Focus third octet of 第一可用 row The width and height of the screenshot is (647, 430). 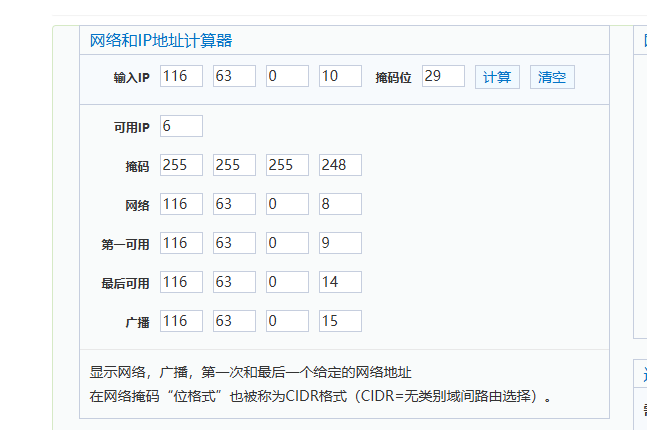pos(287,243)
